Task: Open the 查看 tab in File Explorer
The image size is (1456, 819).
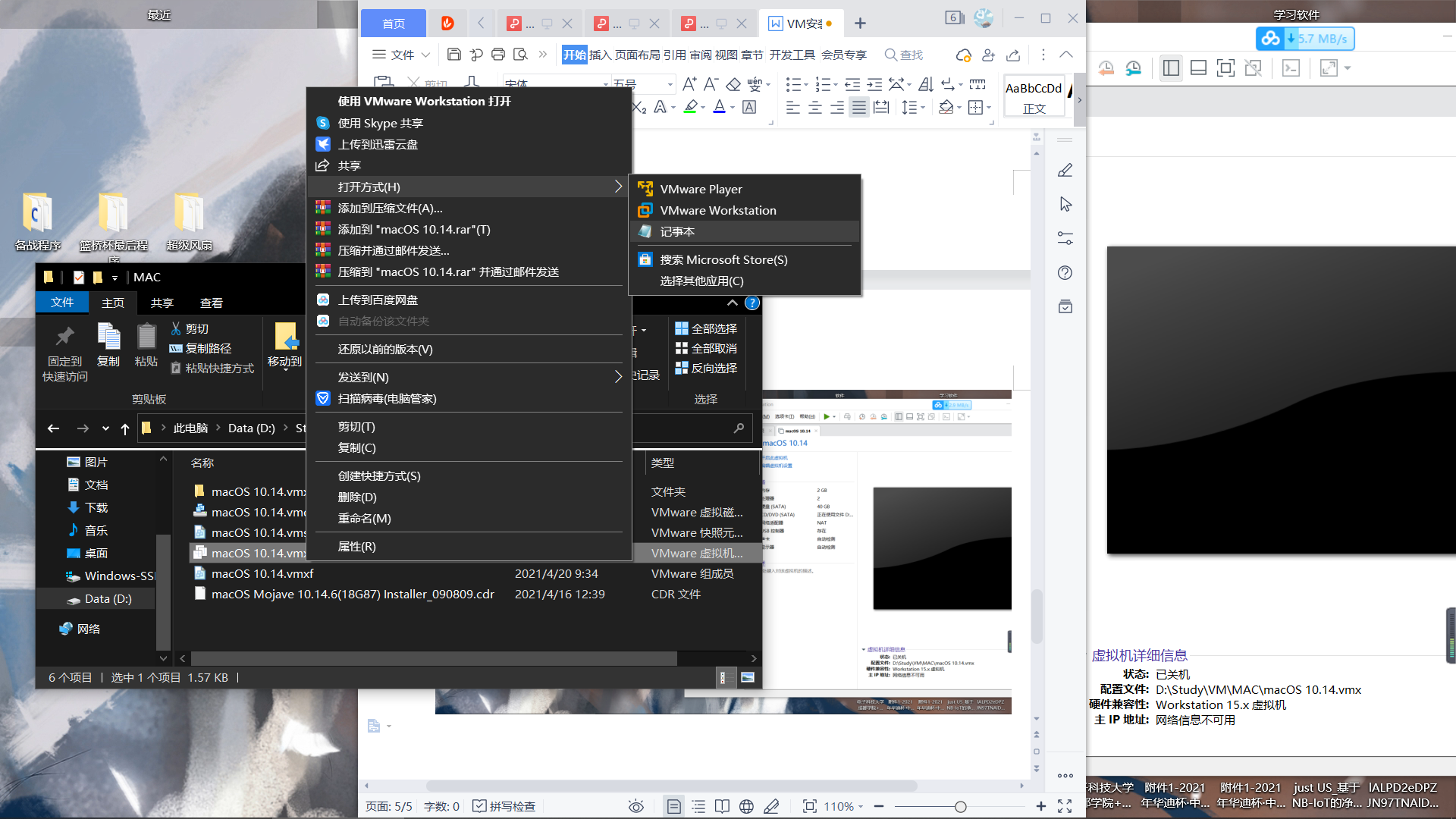Action: coord(211,303)
